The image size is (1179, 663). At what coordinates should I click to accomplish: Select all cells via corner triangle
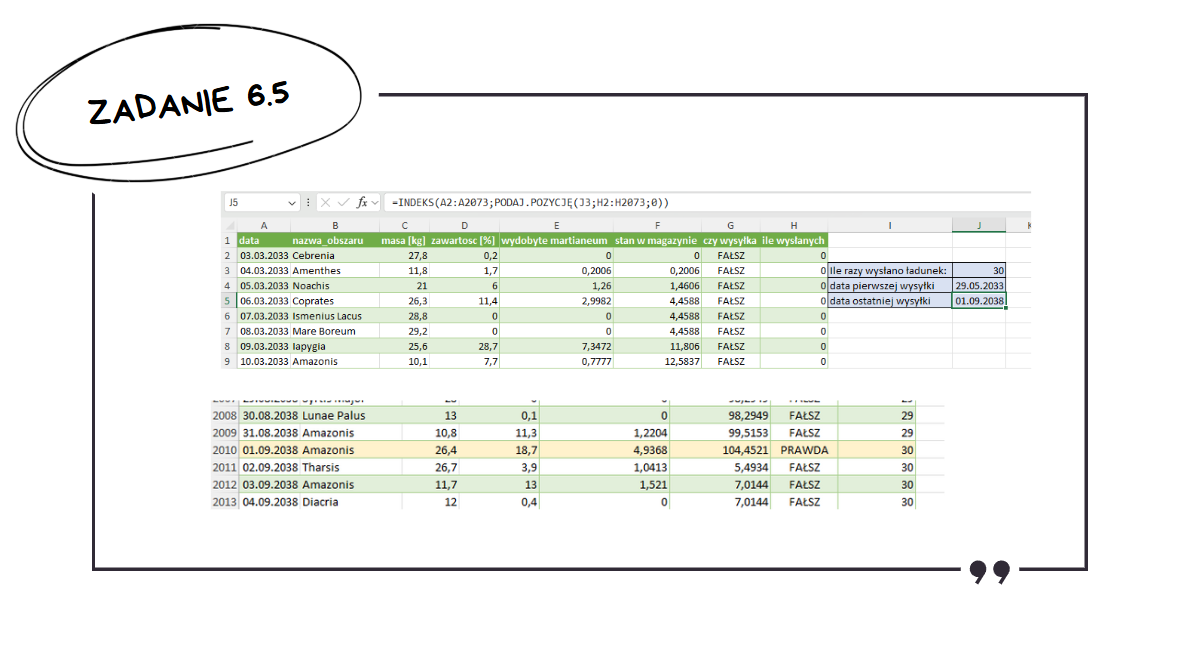click(229, 226)
